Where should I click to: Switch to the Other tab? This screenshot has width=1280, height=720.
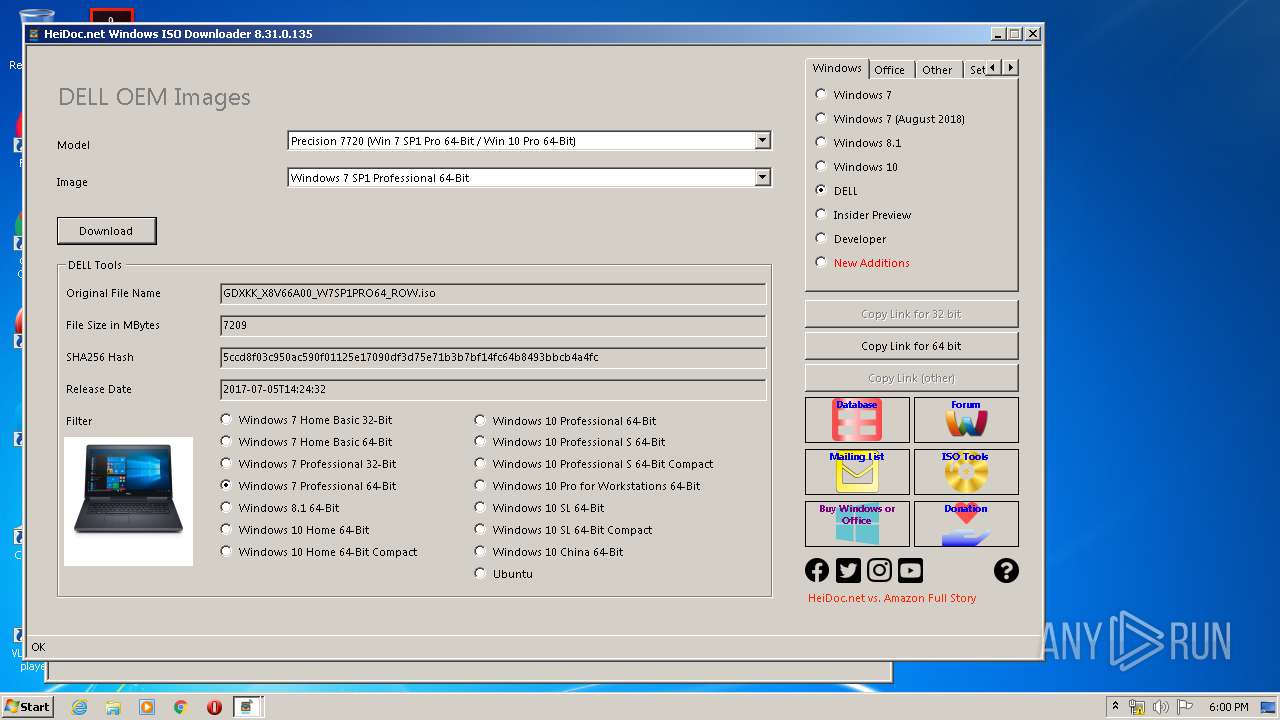click(x=937, y=70)
